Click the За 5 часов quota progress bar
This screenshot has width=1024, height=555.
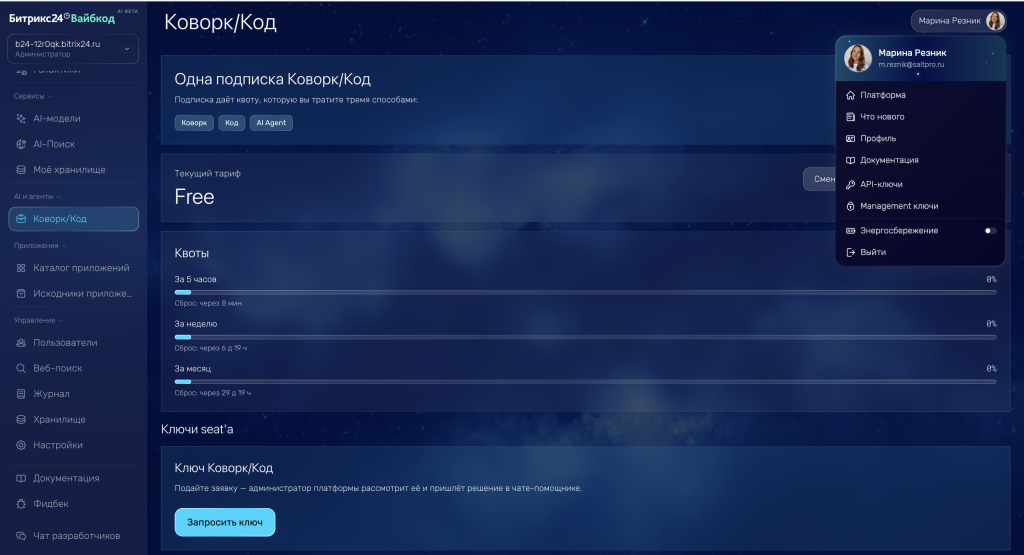[x=585, y=293]
